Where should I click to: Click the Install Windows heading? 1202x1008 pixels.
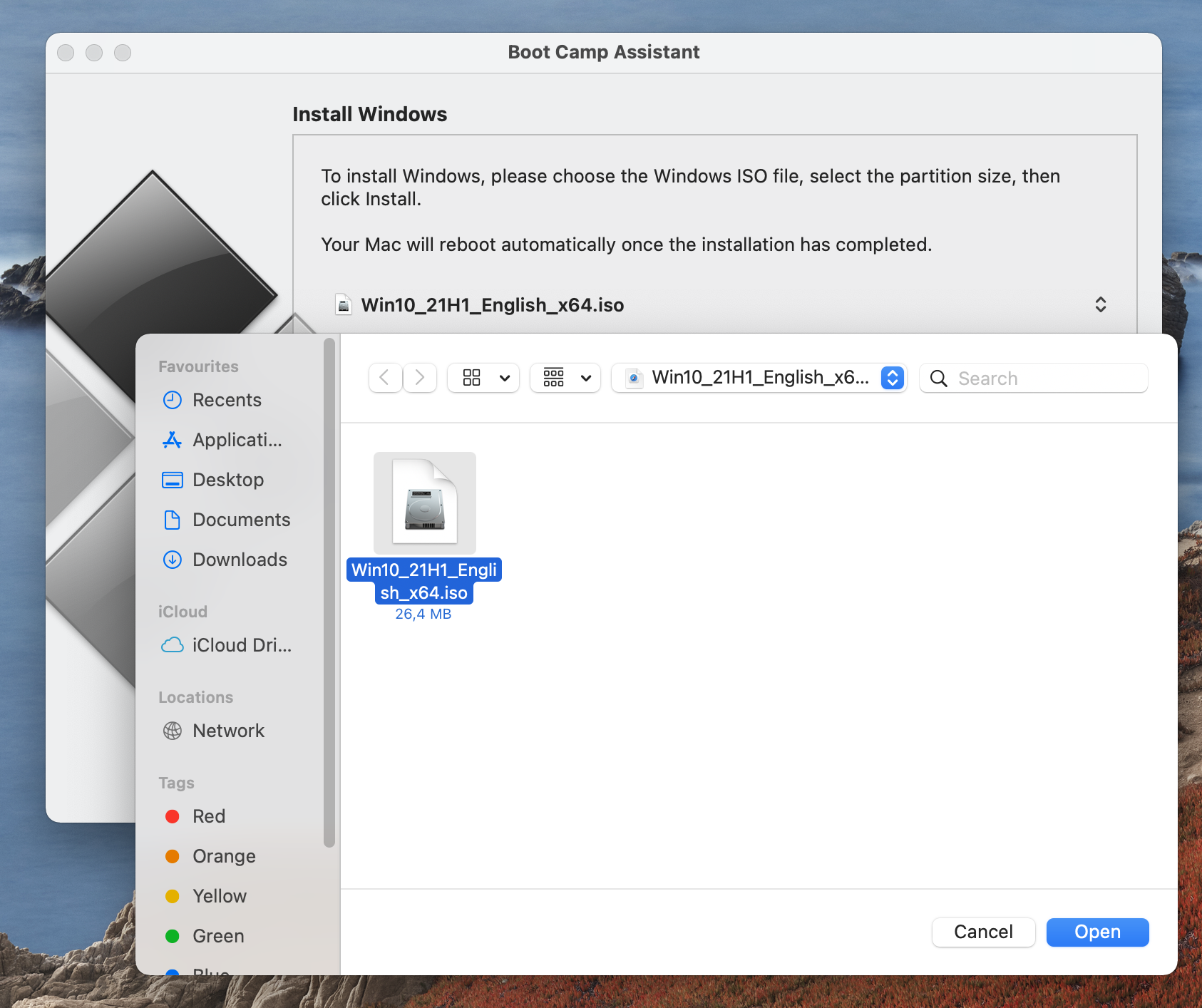click(x=369, y=114)
